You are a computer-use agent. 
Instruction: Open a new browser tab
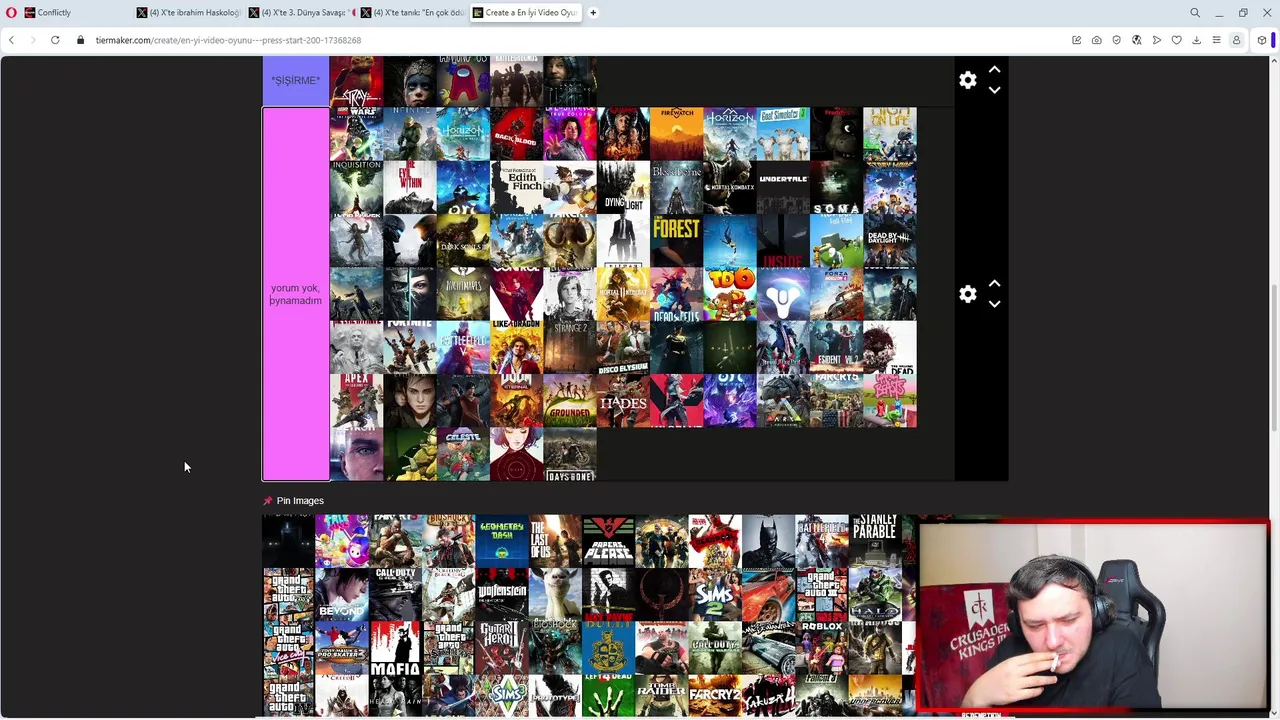(593, 13)
